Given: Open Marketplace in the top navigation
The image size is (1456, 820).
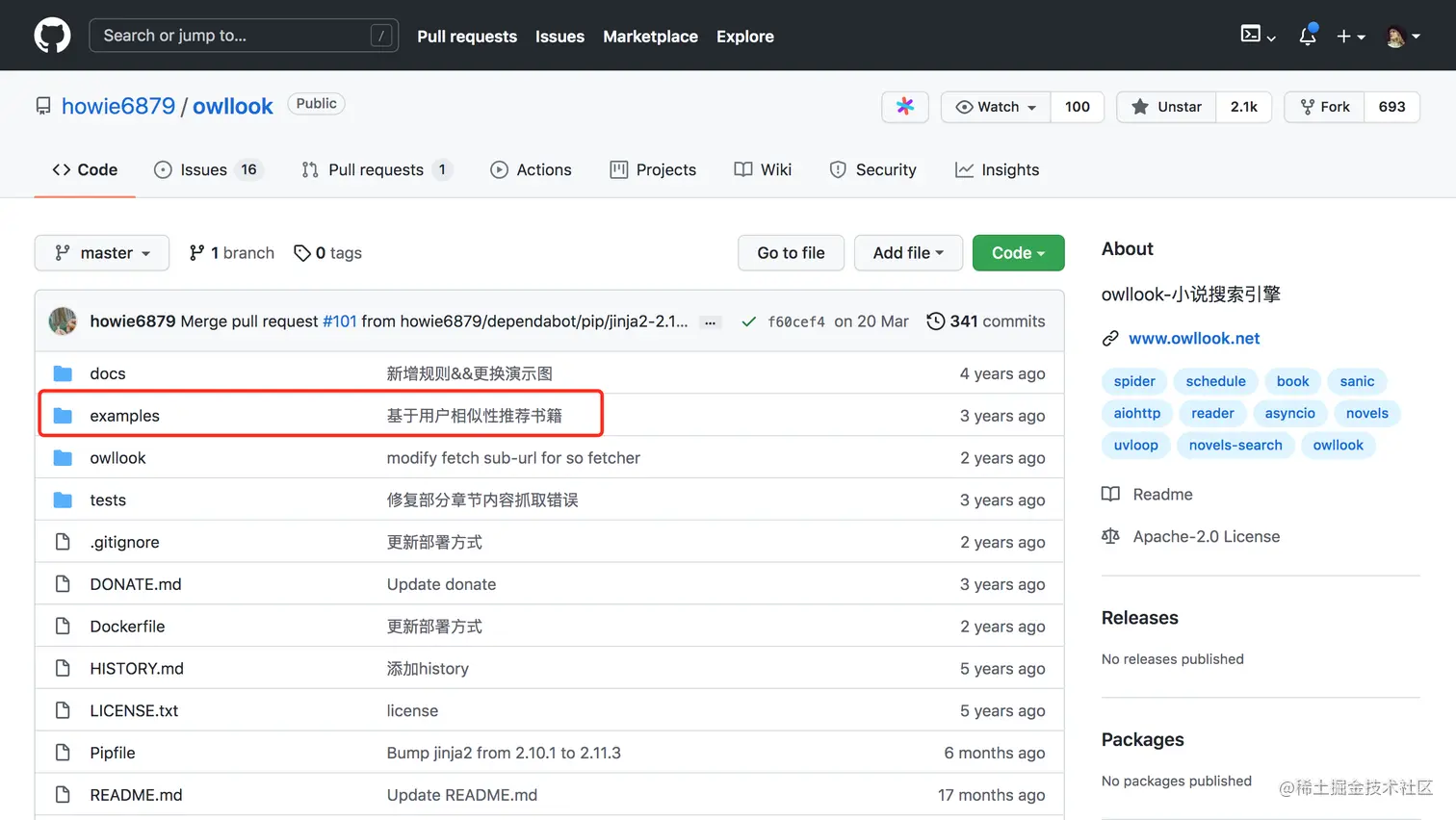Looking at the screenshot, I should click(x=650, y=37).
